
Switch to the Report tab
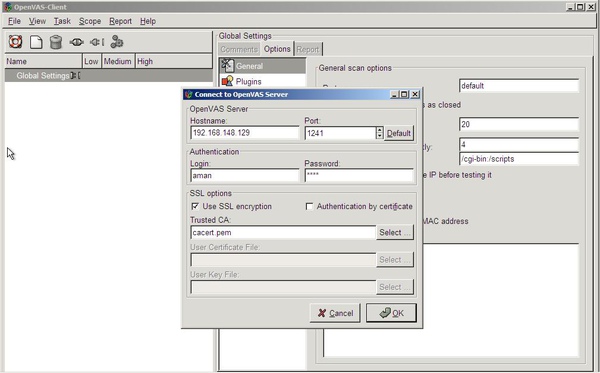click(x=308, y=49)
